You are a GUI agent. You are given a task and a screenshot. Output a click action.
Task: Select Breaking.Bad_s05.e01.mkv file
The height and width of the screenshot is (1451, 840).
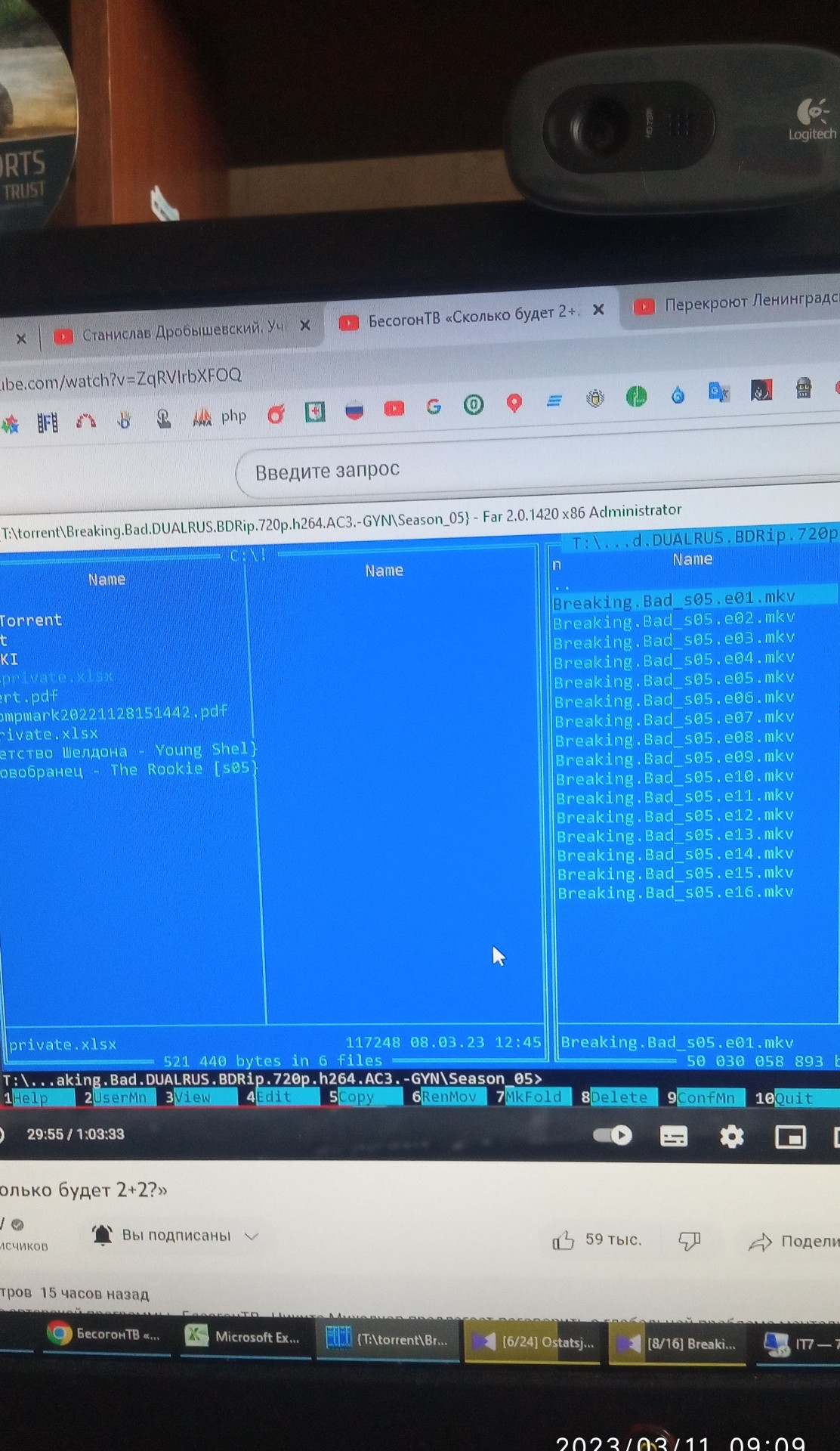(673, 599)
